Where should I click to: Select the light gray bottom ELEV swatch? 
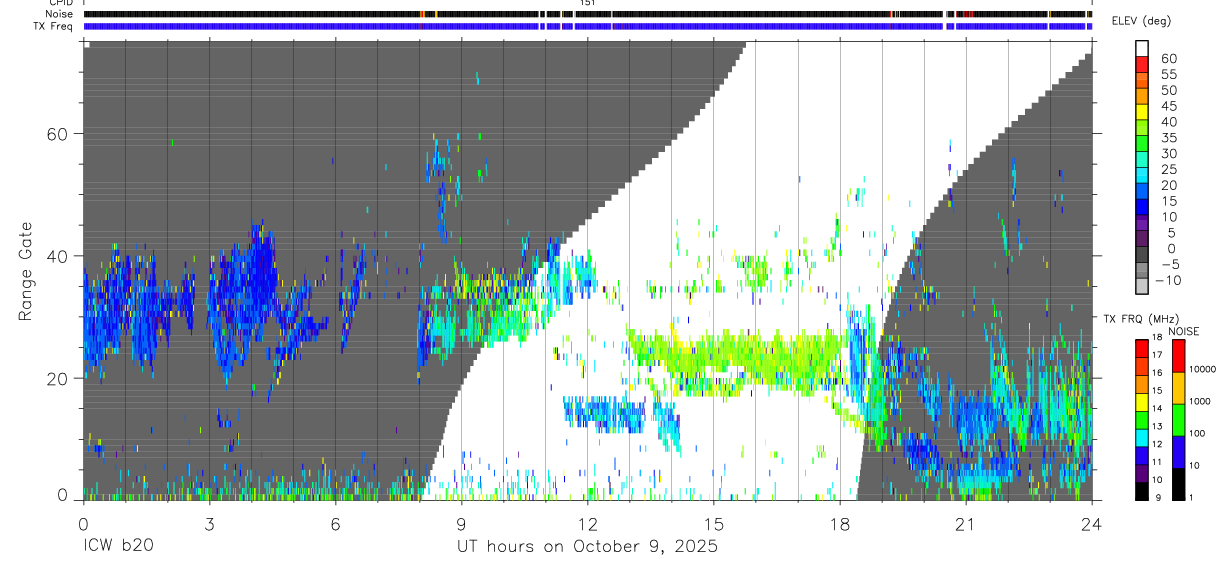coord(1143,288)
